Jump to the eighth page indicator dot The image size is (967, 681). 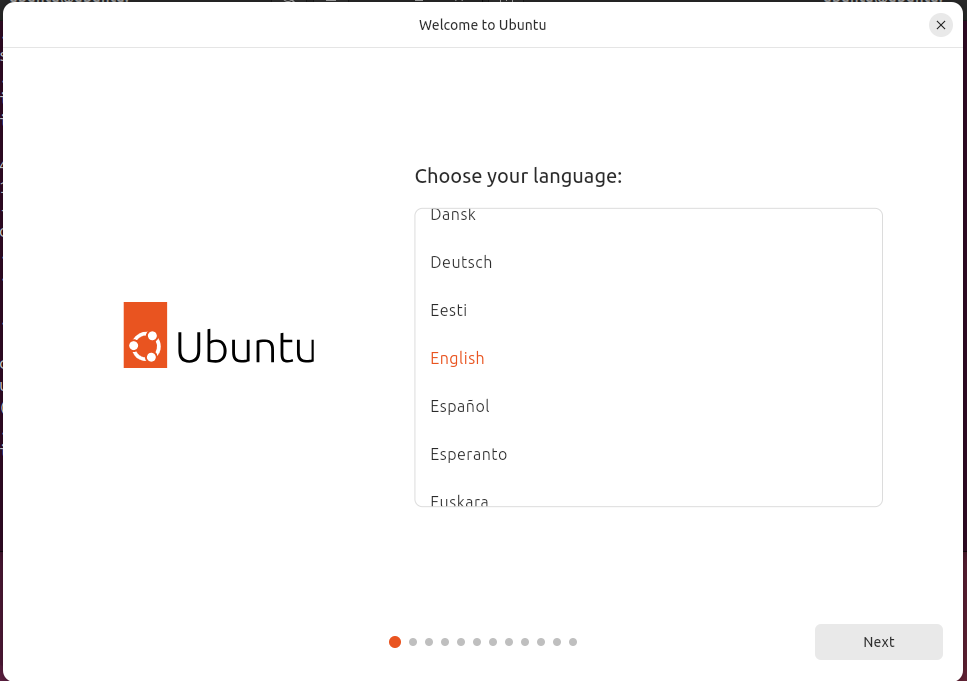(509, 642)
